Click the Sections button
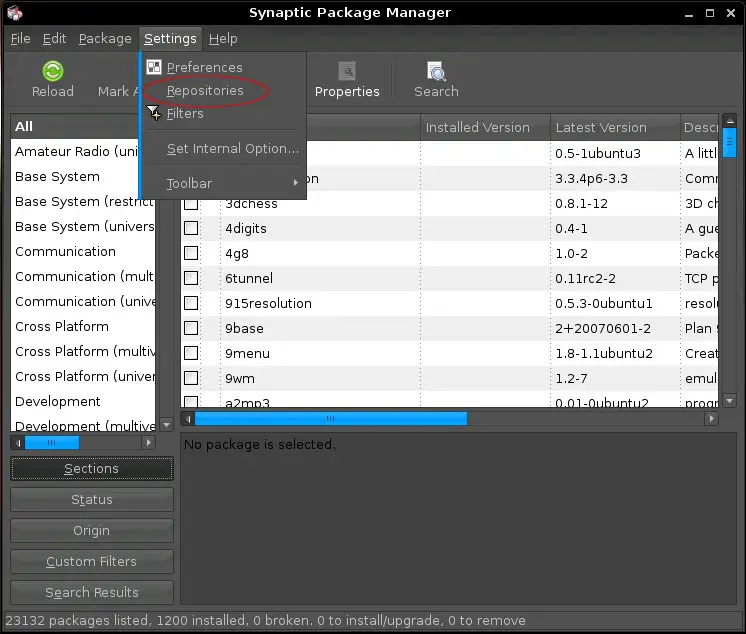This screenshot has width=746, height=634. pos(92,469)
